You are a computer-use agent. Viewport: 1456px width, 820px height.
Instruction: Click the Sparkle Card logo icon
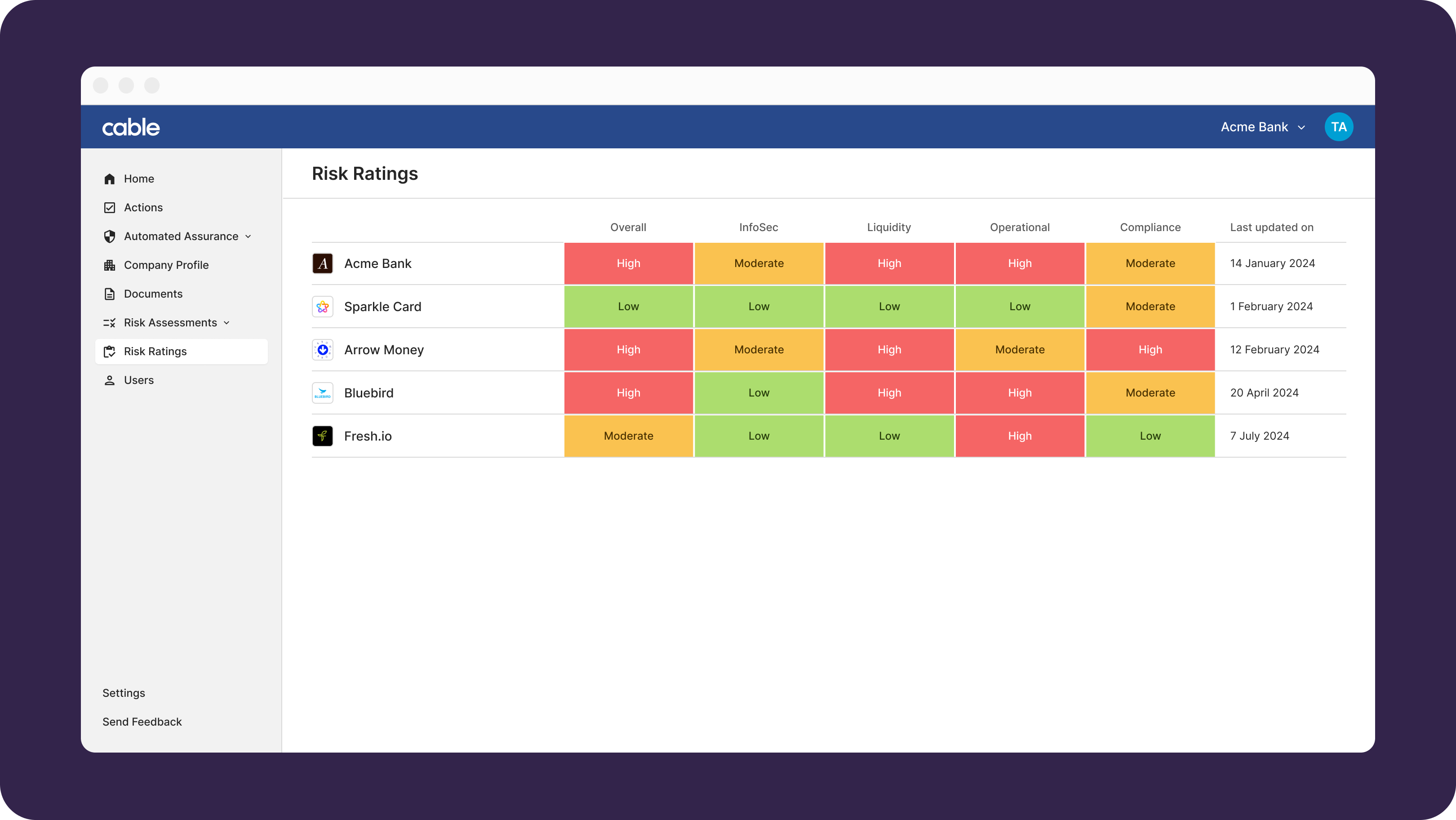322,307
